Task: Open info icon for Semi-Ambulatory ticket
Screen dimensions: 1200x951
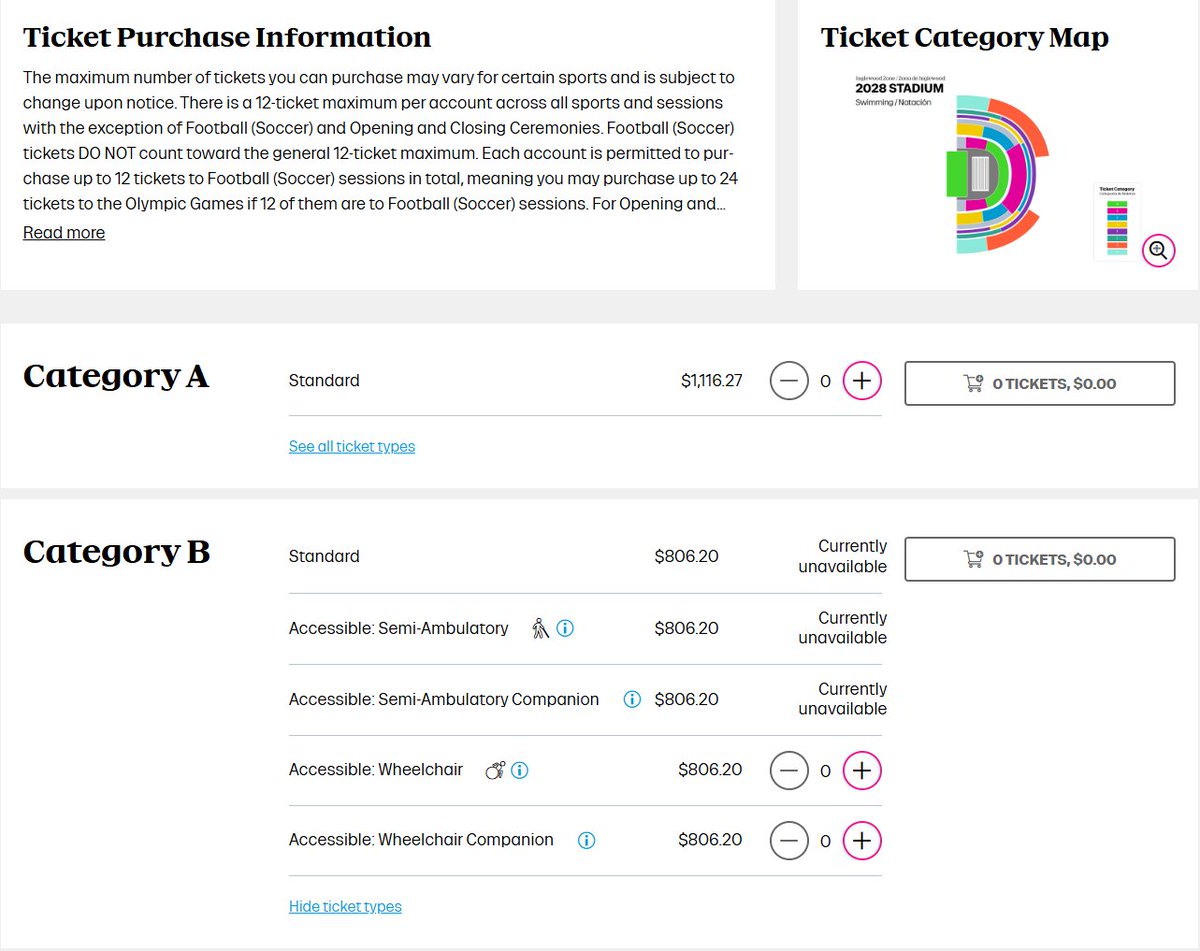Action: tap(565, 629)
